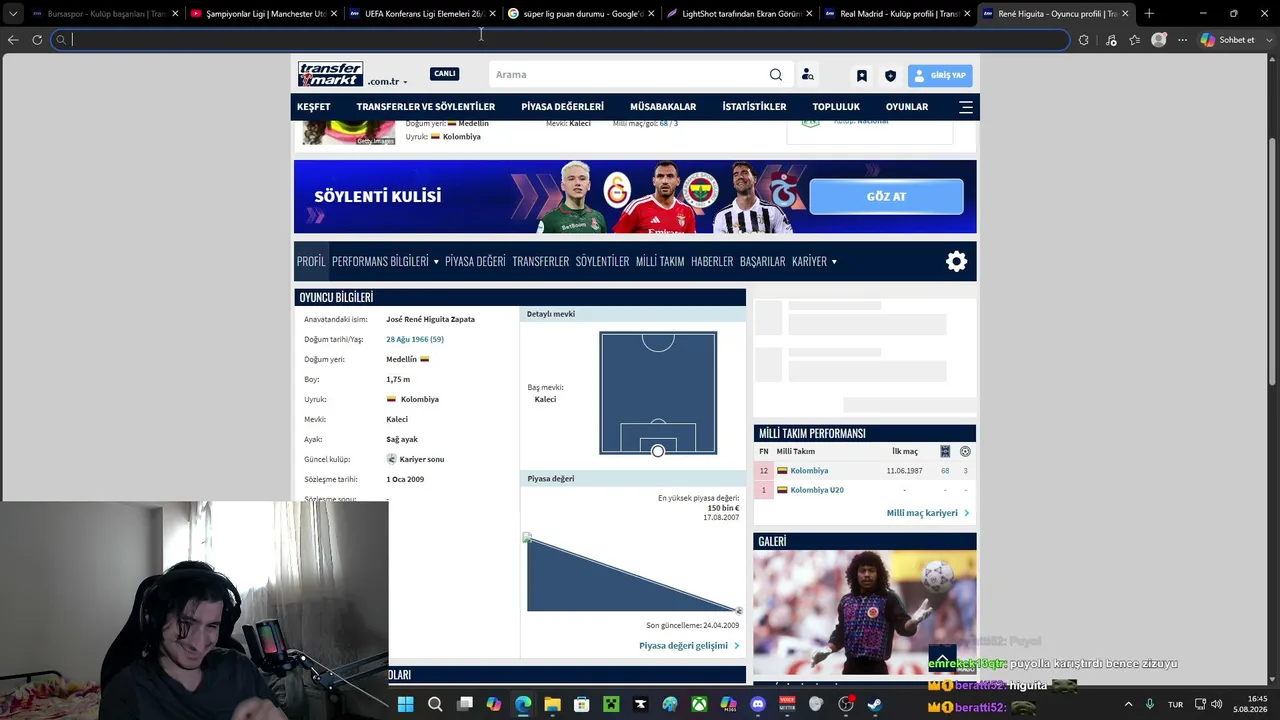Open the .com.tr country dropdown

coord(387,81)
